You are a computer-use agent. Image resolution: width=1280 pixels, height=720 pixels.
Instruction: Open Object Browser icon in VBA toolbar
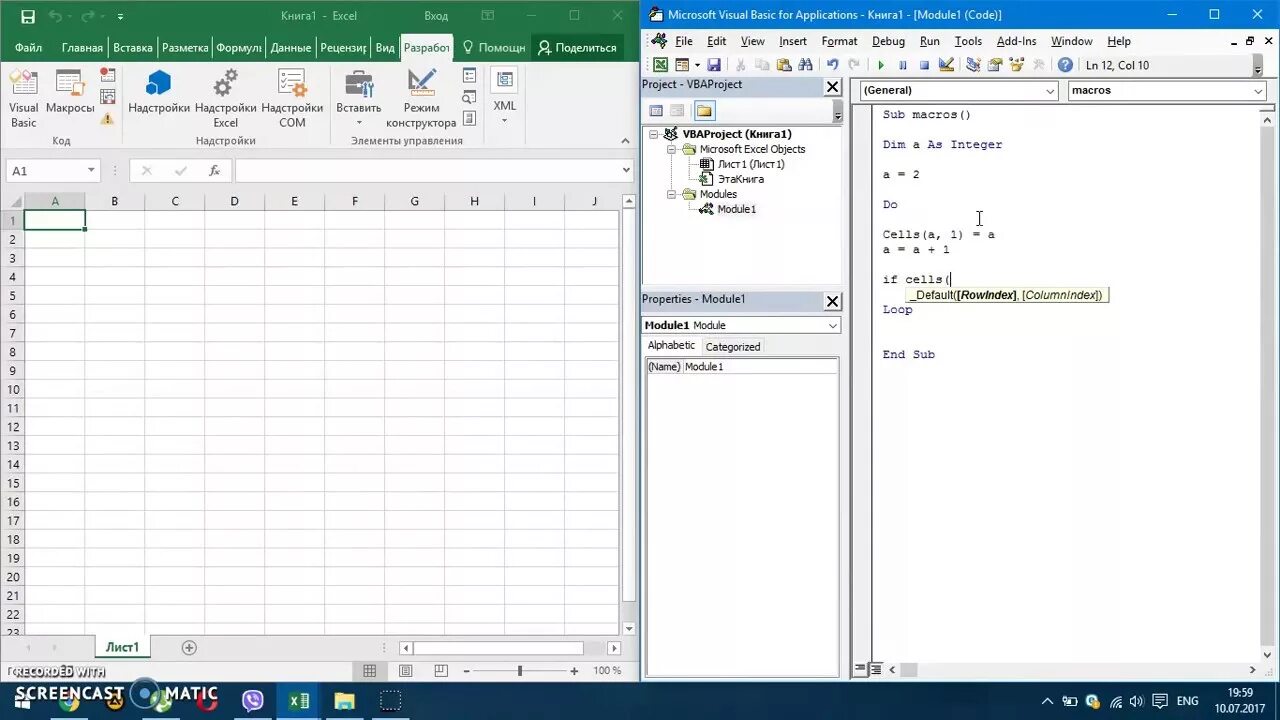1016,65
